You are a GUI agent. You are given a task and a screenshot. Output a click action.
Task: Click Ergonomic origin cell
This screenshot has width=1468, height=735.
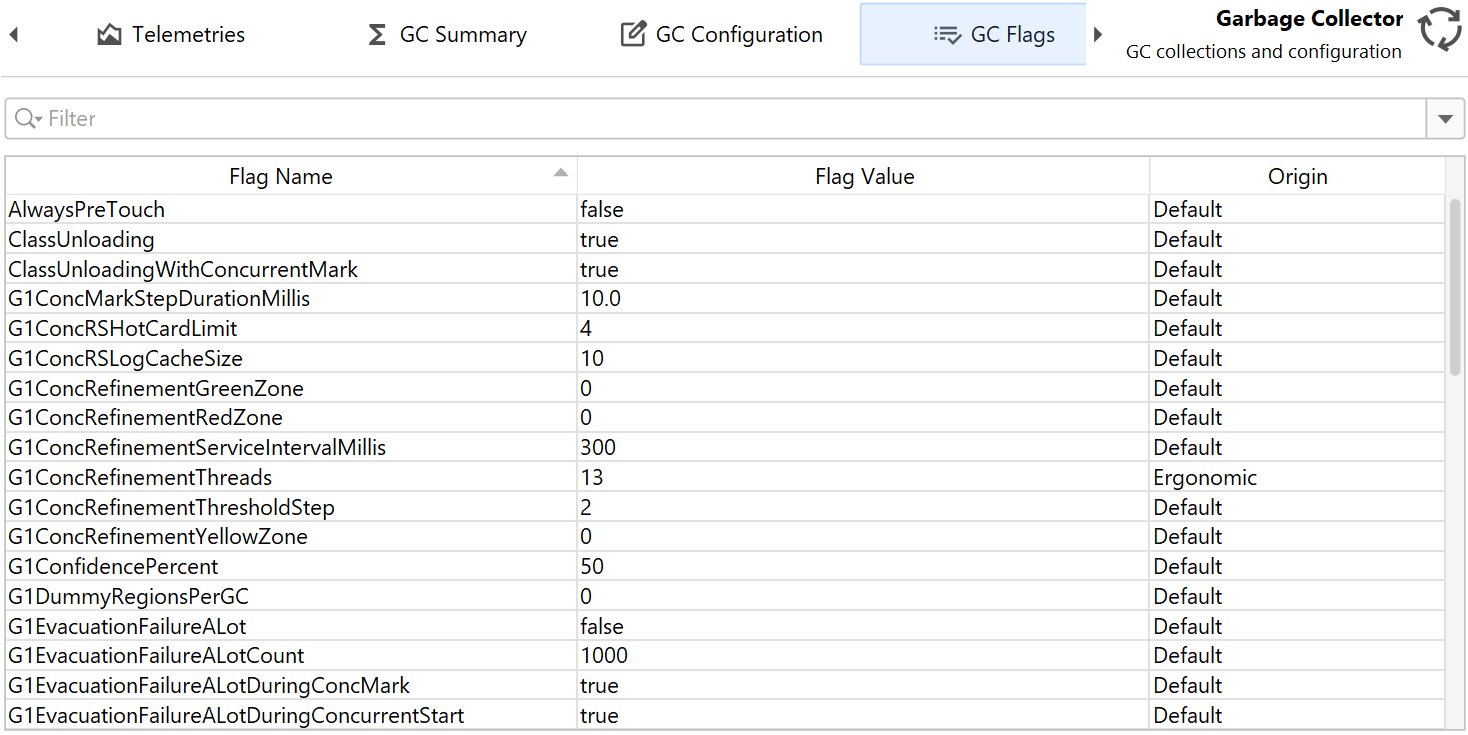pyautogui.click(x=1205, y=478)
